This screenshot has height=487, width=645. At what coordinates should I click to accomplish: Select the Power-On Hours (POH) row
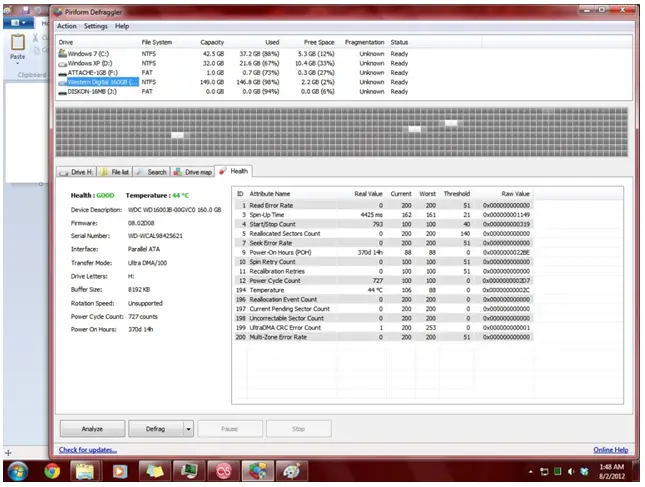(x=383, y=253)
